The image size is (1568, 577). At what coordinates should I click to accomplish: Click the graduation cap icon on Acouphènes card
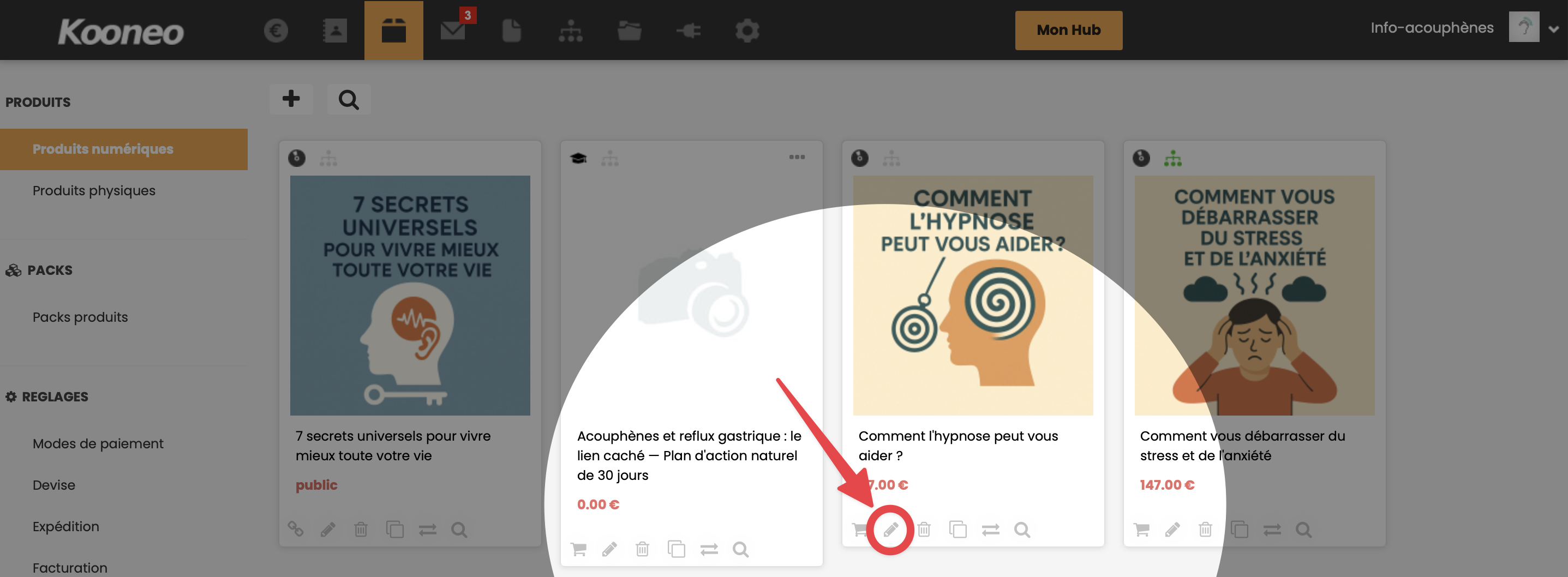coord(578,159)
